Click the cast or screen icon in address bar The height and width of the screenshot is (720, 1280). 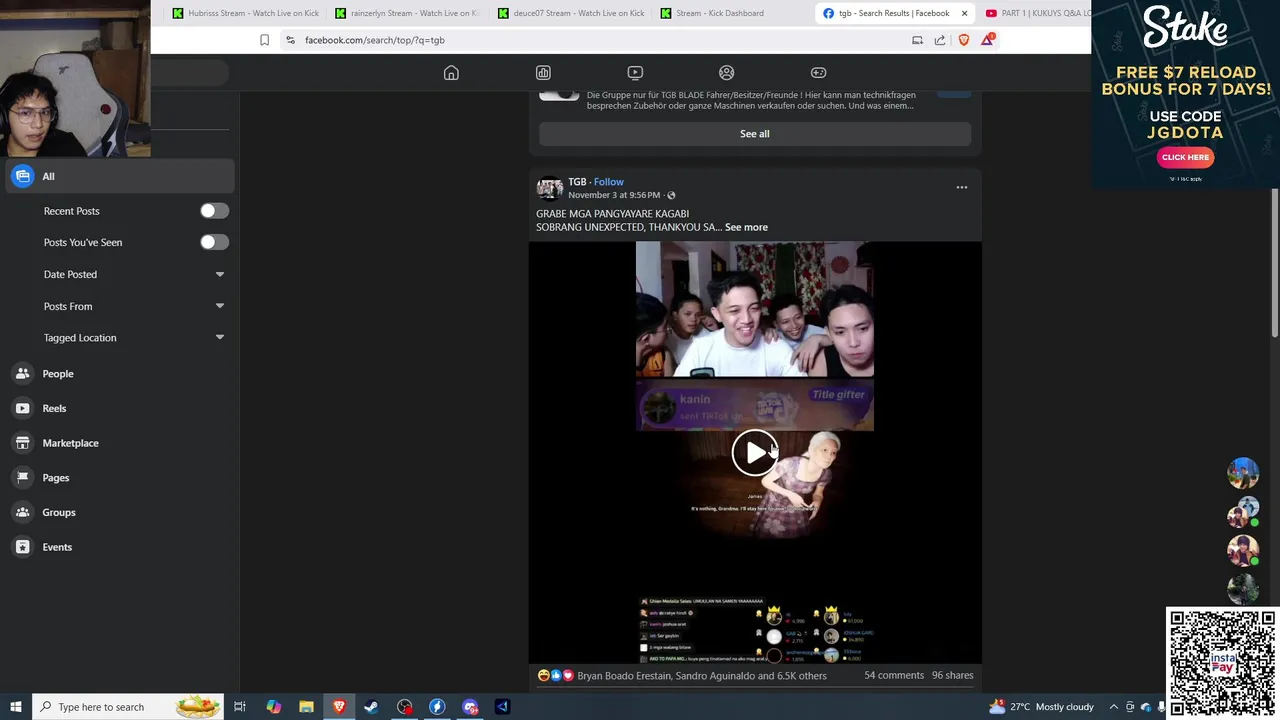pyautogui.click(x=917, y=40)
